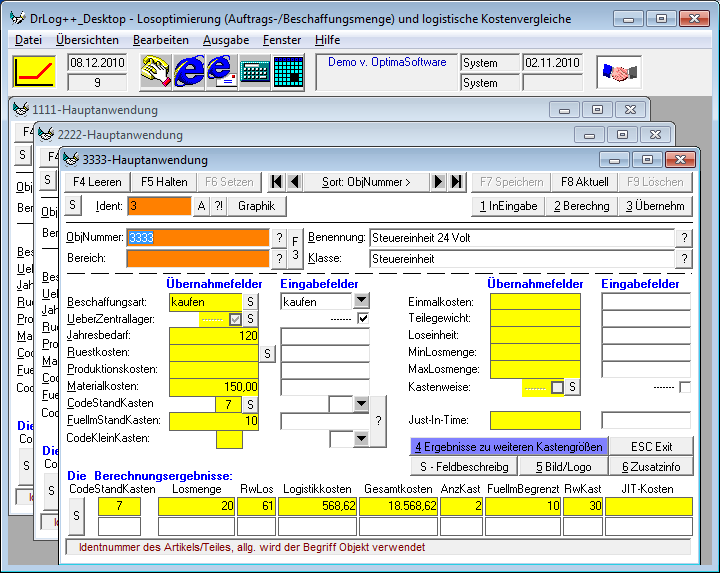Open the Ausgabe menu
720x573 pixels.
(225, 40)
